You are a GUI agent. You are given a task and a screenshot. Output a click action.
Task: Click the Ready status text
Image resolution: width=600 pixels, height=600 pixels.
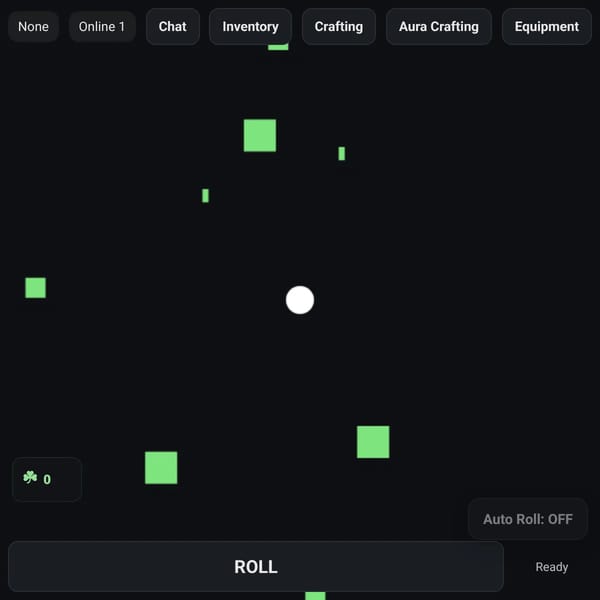pyautogui.click(x=551, y=567)
